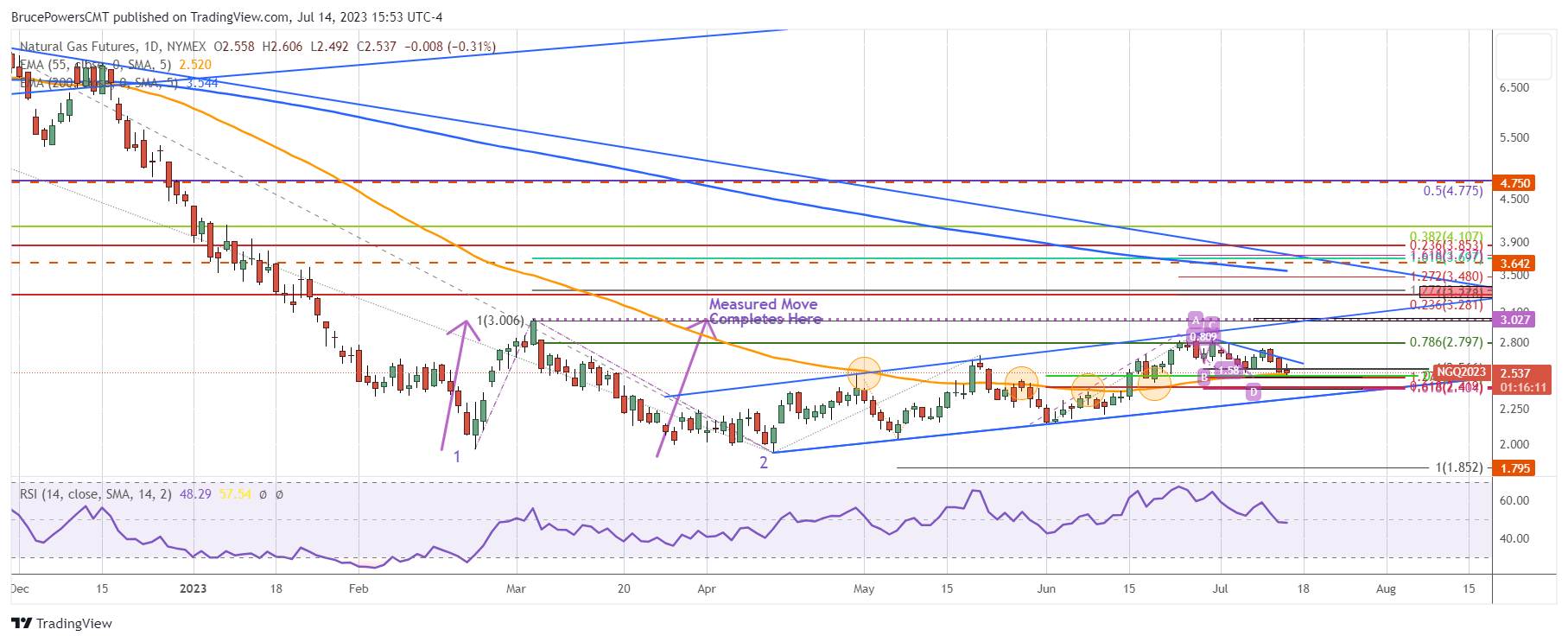Click the bold 2023 time axis label
The height and width of the screenshot is (642, 1568).
[x=193, y=589]
